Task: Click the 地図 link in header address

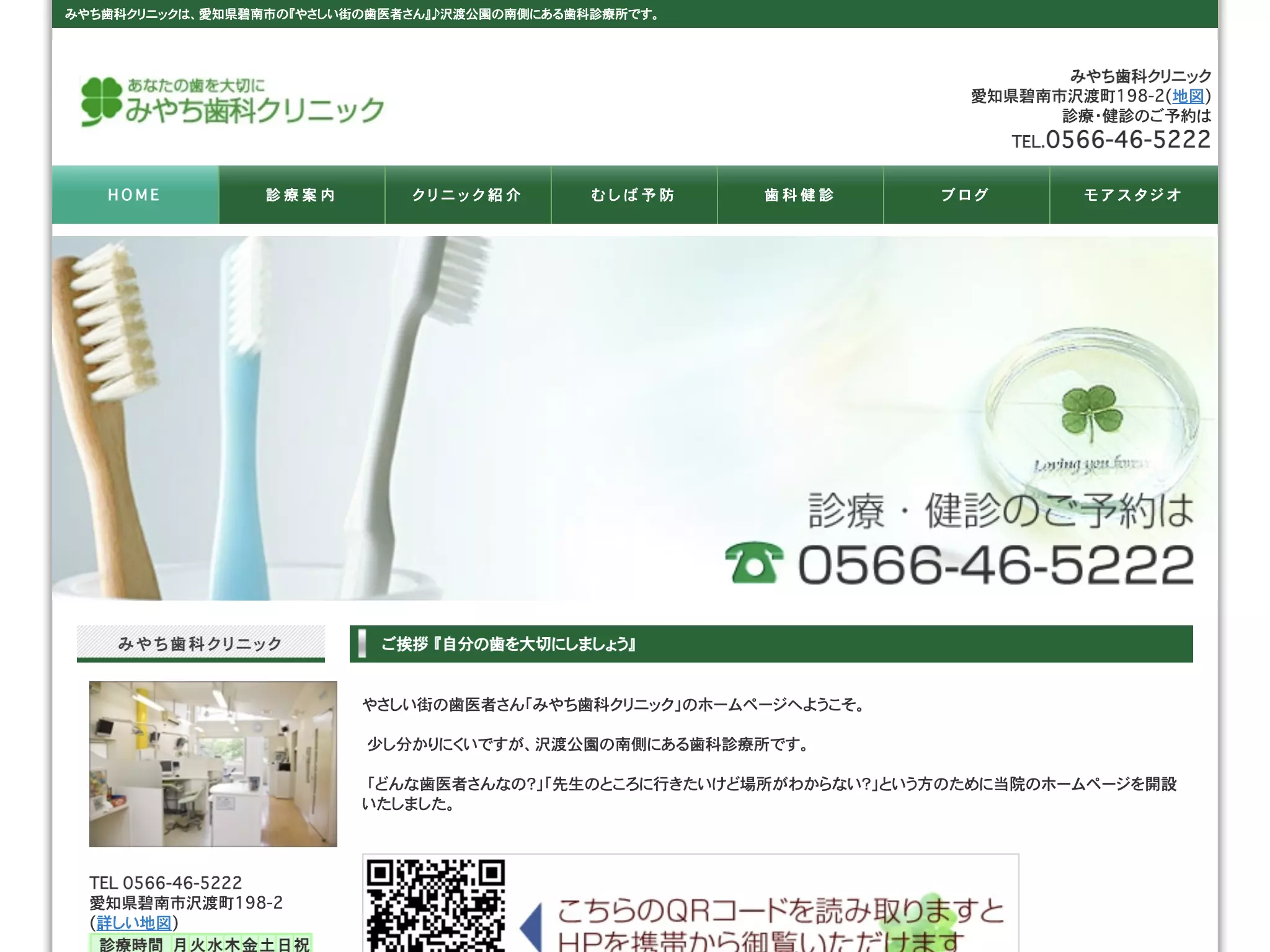Action: pyautogui.click(x=1188, y=96)
